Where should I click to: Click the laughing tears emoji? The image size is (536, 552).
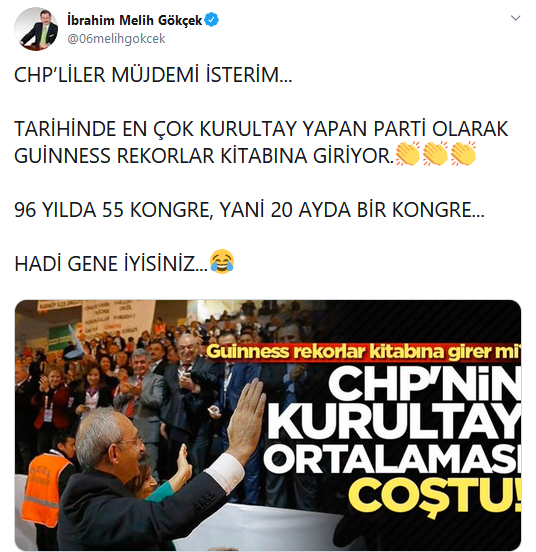(222, 262)
